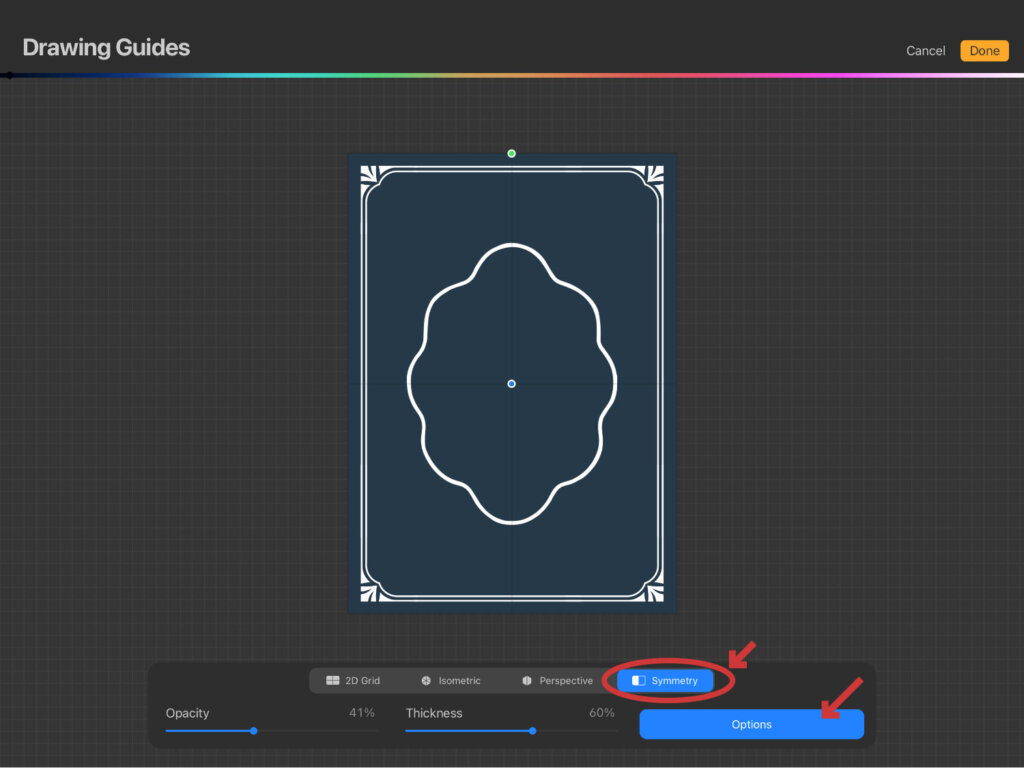
Task: Click the Opacity slider handle
Action: coord(254,731)
